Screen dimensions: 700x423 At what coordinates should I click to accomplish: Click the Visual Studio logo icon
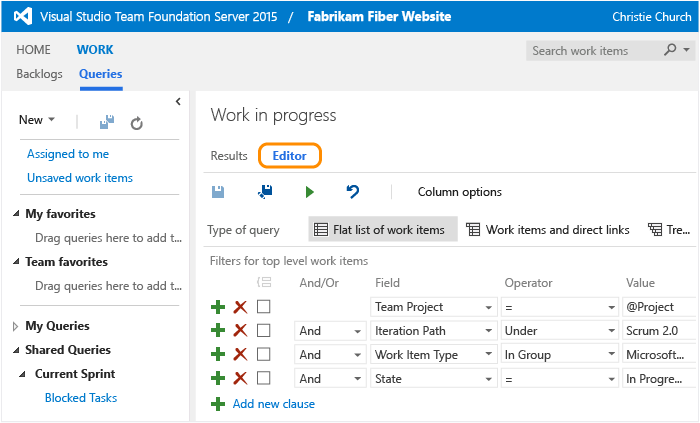coord(23,17)
